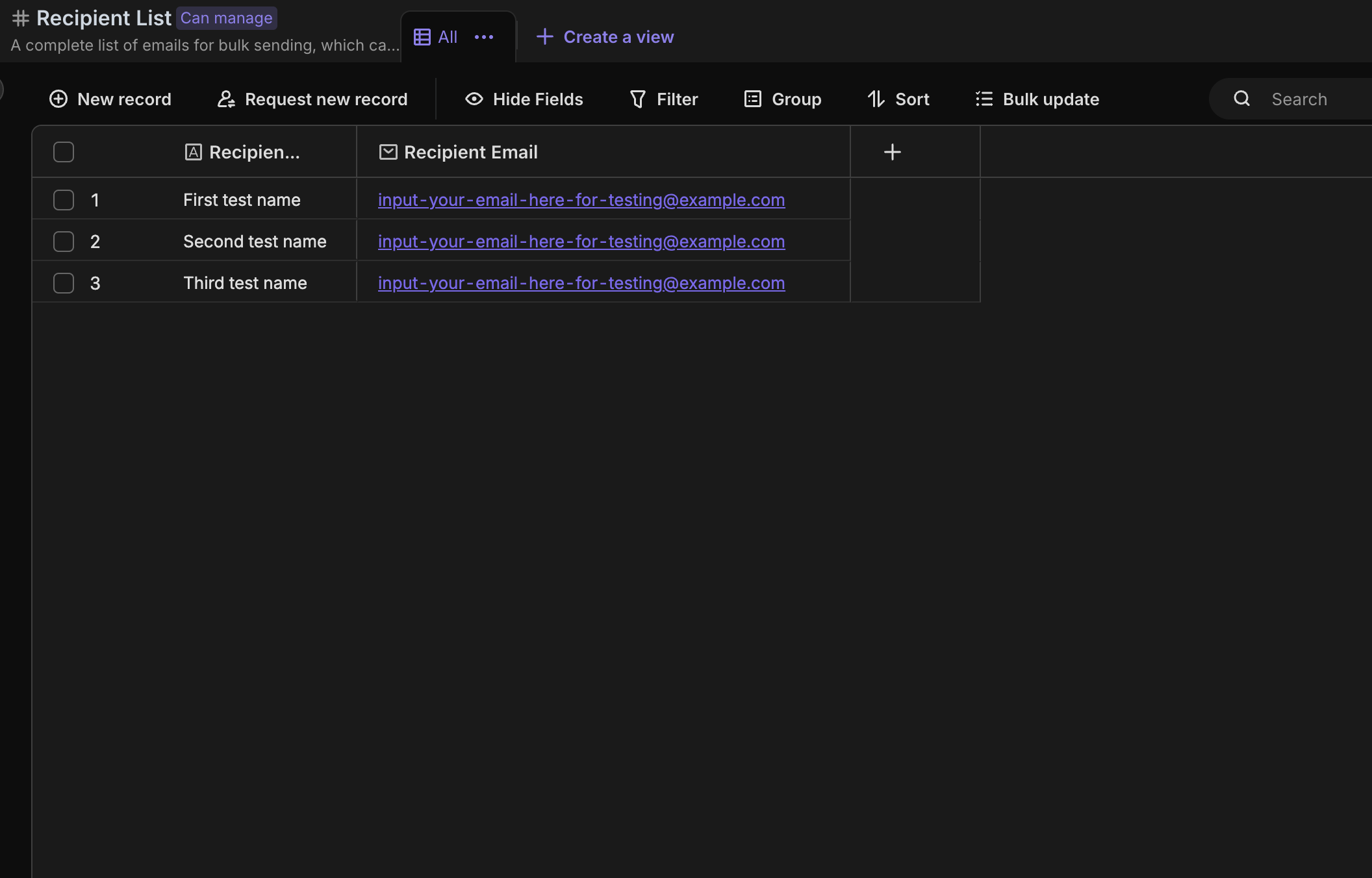The height and width of the screenshot is (878, 1372).
Task: Click the New record icon
Action: point(57,98)
